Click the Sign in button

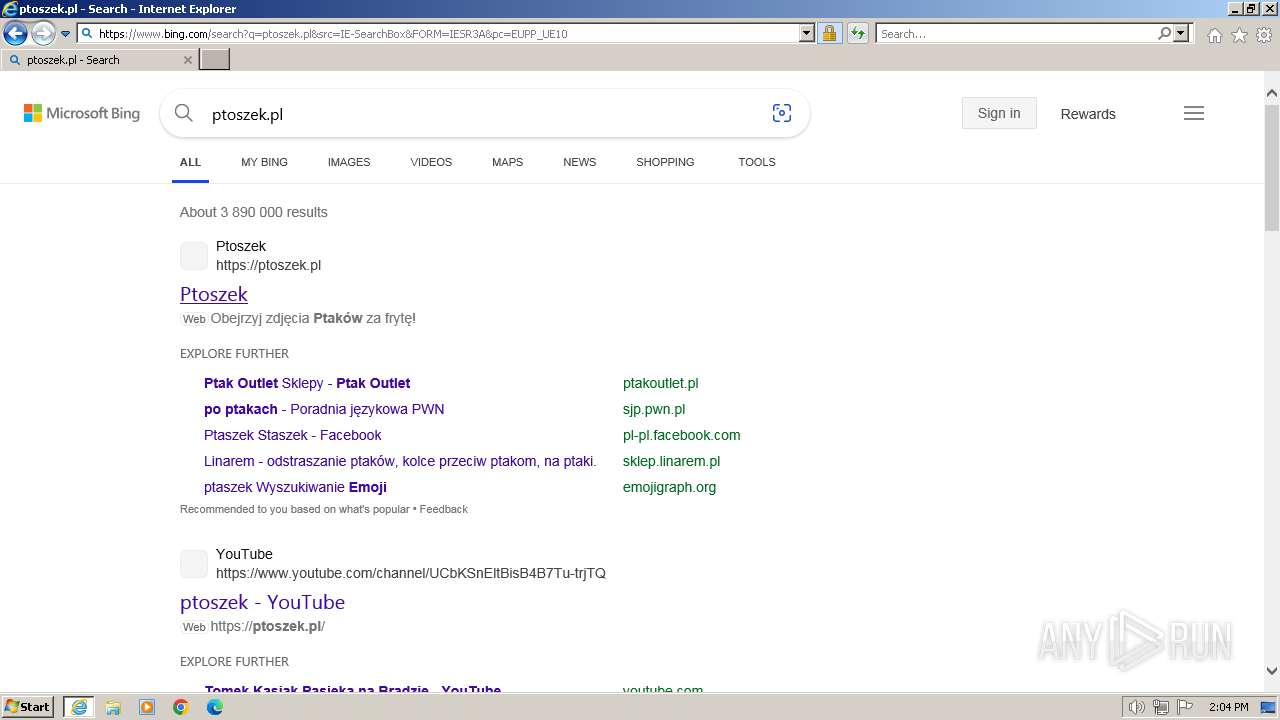(999, 113)
